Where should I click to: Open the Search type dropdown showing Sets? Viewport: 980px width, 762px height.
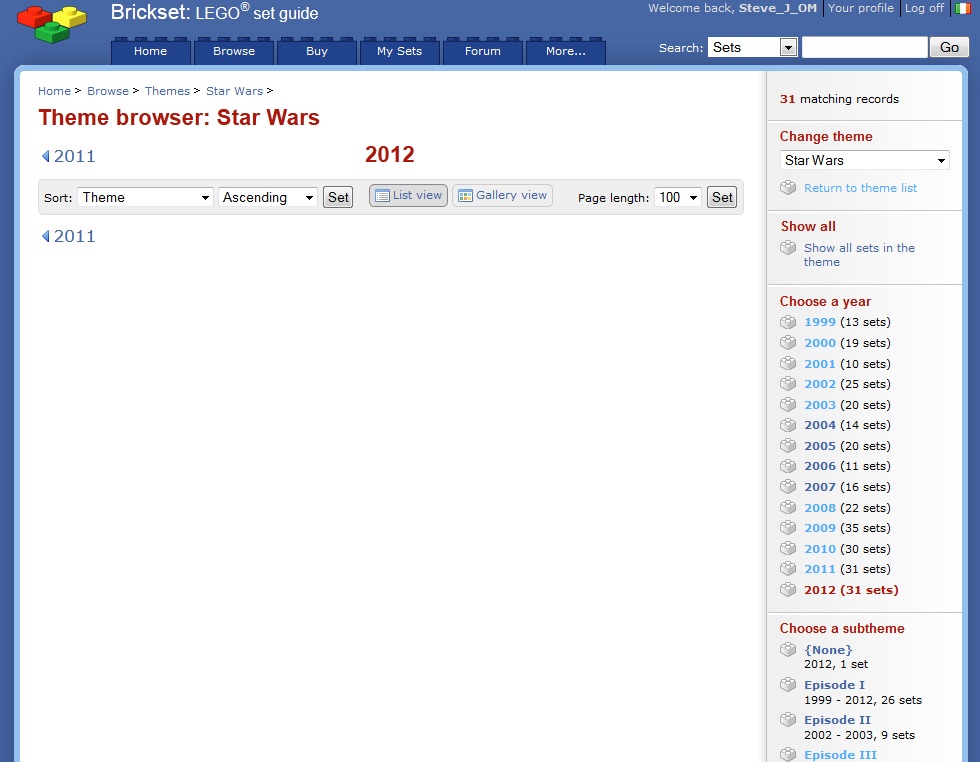tap(752, 47)
